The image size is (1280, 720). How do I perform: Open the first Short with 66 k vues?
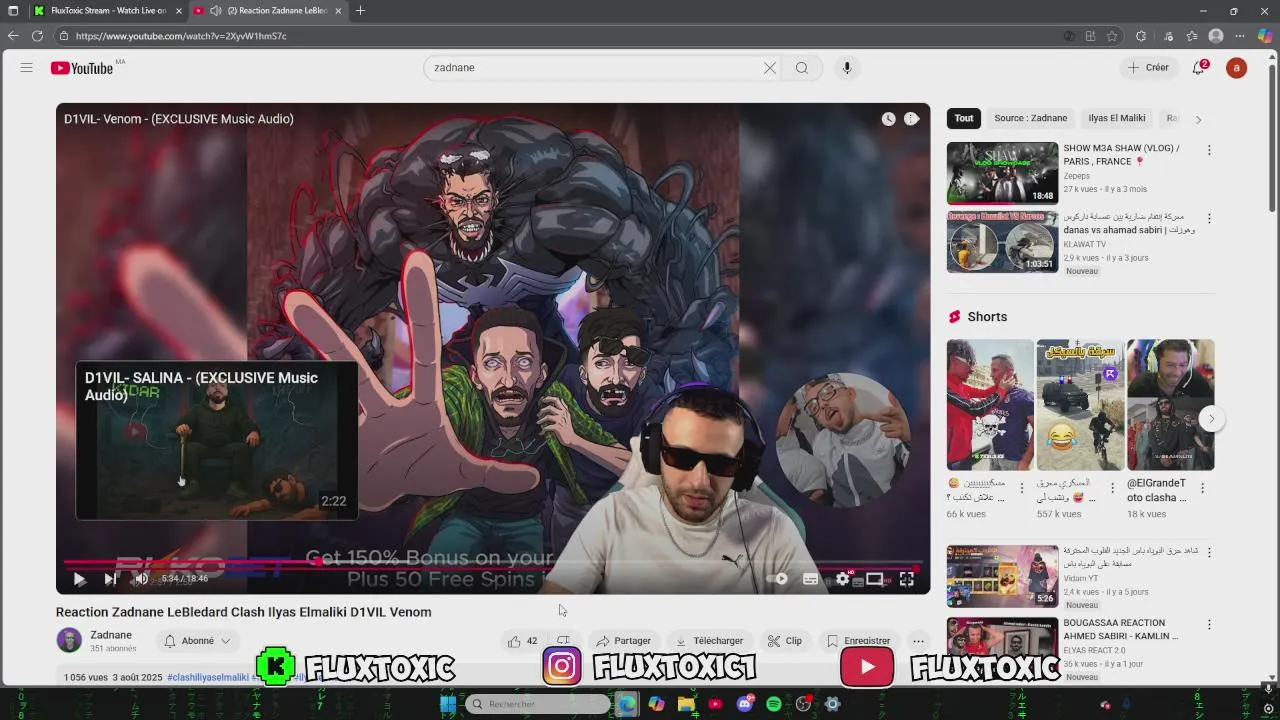coord(990,405)
